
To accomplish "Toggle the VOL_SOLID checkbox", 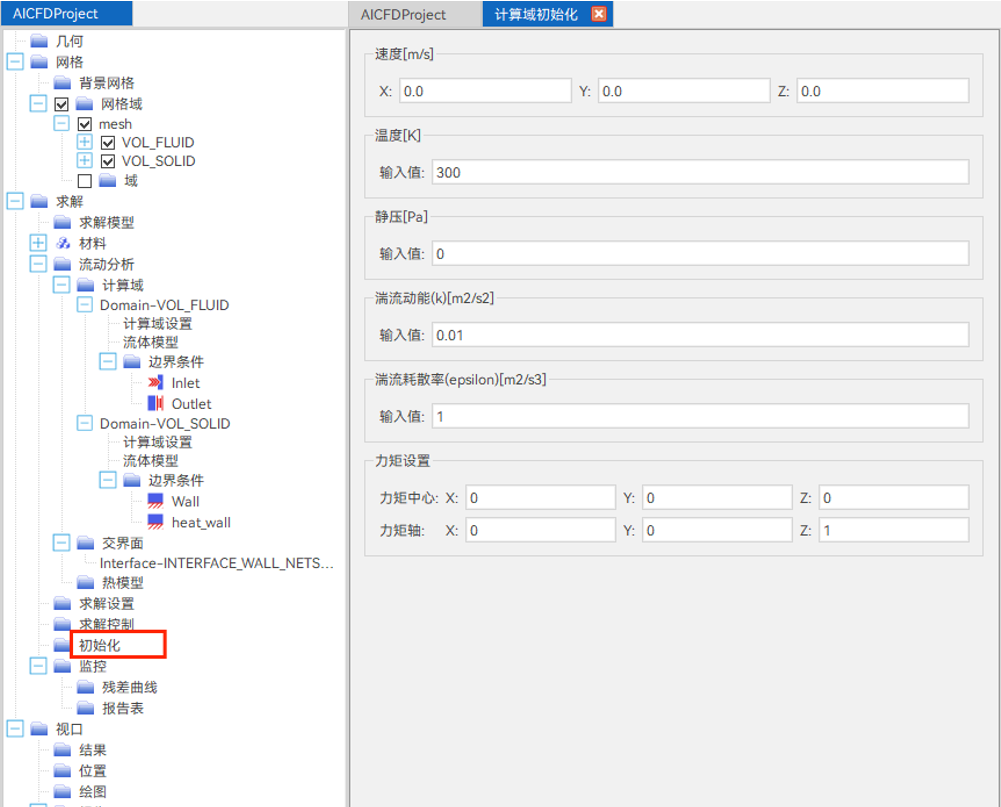I will pos(107,161).
